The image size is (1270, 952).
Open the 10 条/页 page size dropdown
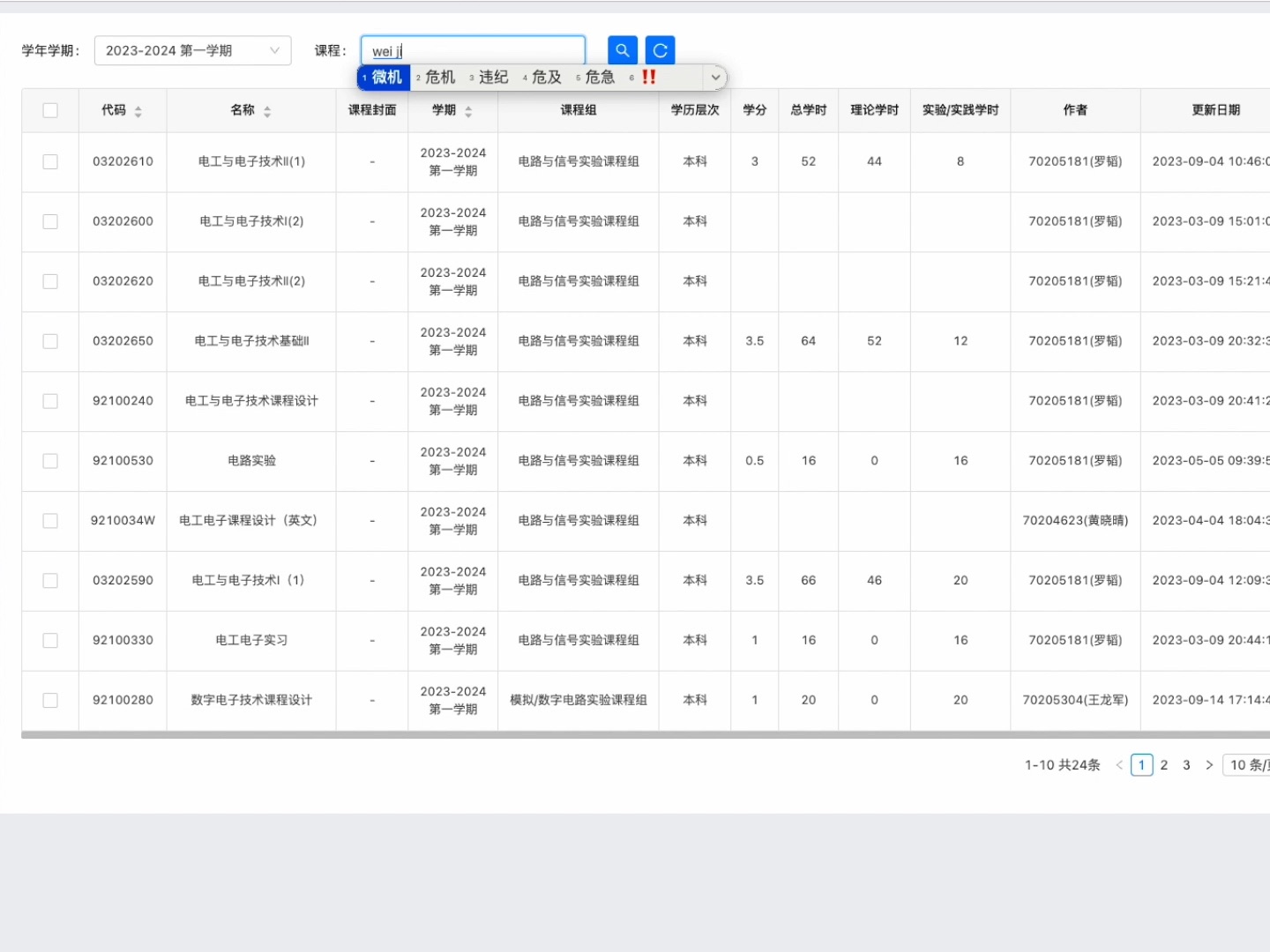1246,765
